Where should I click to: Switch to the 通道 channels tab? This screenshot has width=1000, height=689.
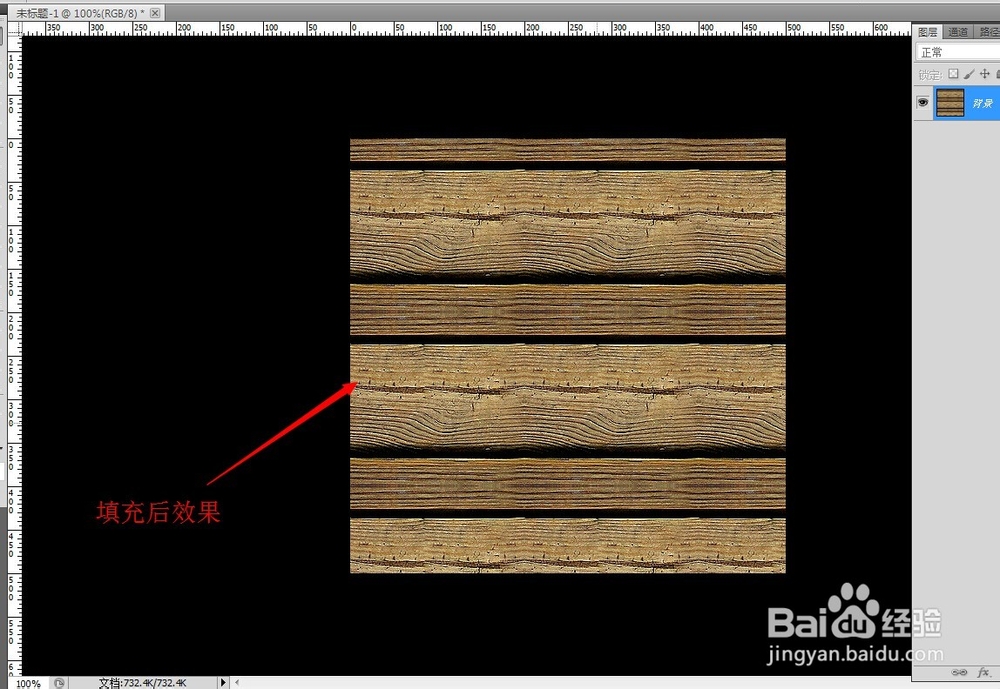click(x=957, y=31)
